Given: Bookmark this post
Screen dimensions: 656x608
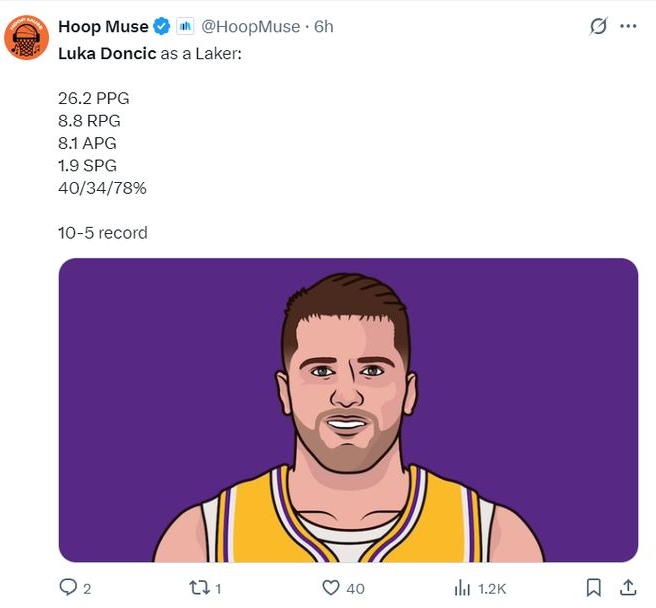Looking at the screenshot, I should tap(593, 587).
